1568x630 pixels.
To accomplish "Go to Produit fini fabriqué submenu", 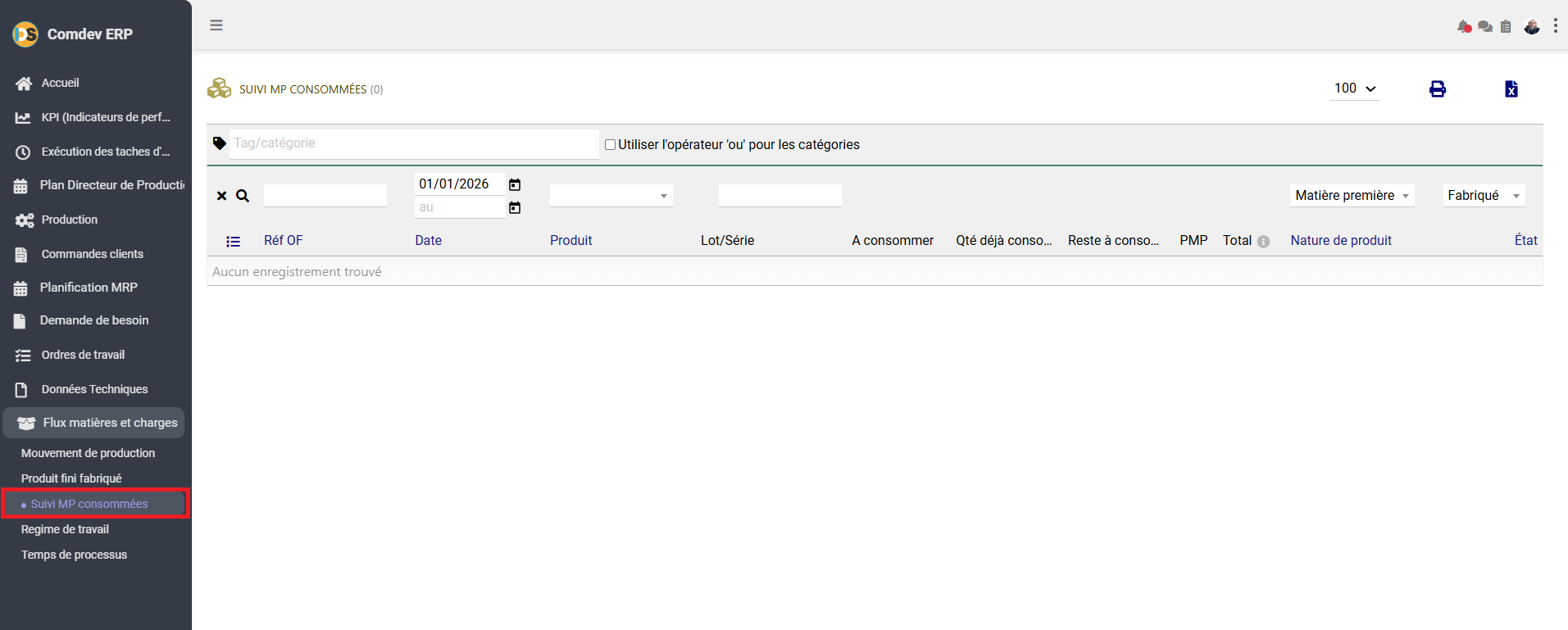I will [x=71, y=478].
